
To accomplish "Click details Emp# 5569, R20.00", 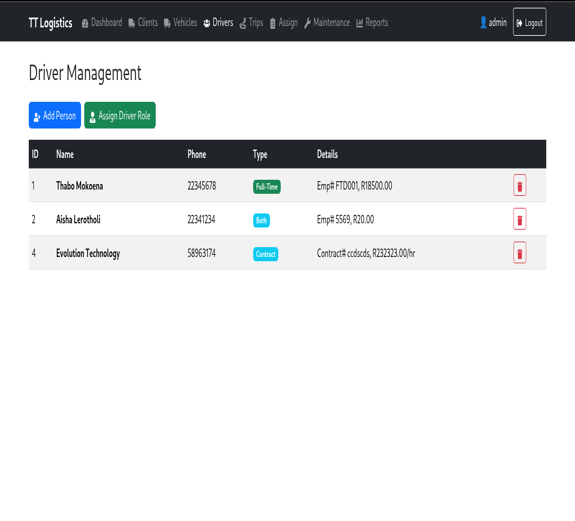I will pyautogui.click(x=345, y=220).
